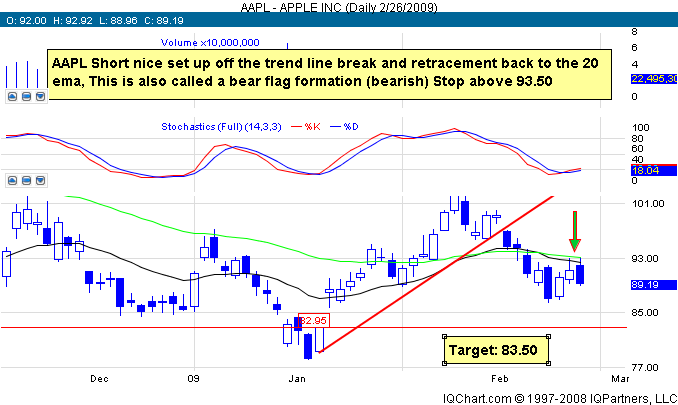Grab the bottom-right handle of Target box

point(549,364)
